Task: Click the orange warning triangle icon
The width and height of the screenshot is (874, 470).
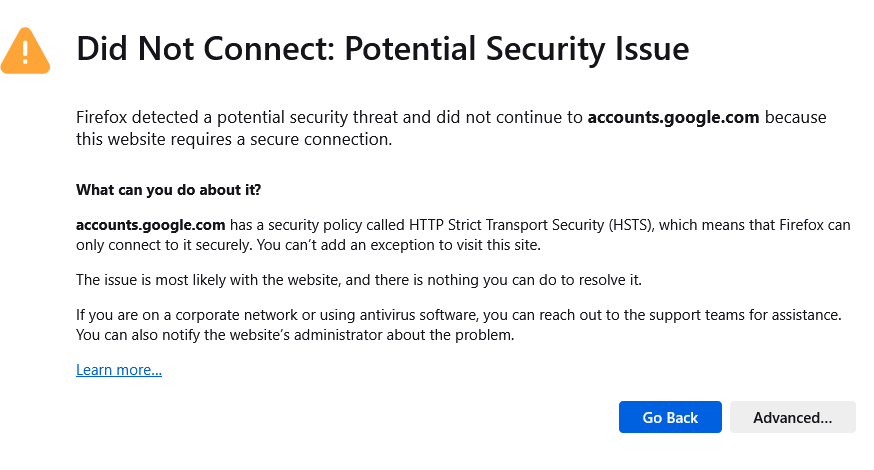Action: click(25, 51)
